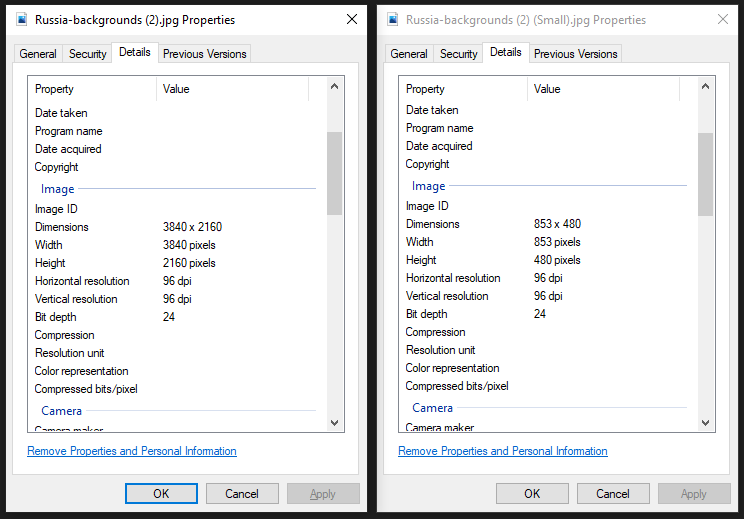The width and height of the screenshot is (744, 519).
Task: Close the left Properties dialog
Action: (351, 19)
